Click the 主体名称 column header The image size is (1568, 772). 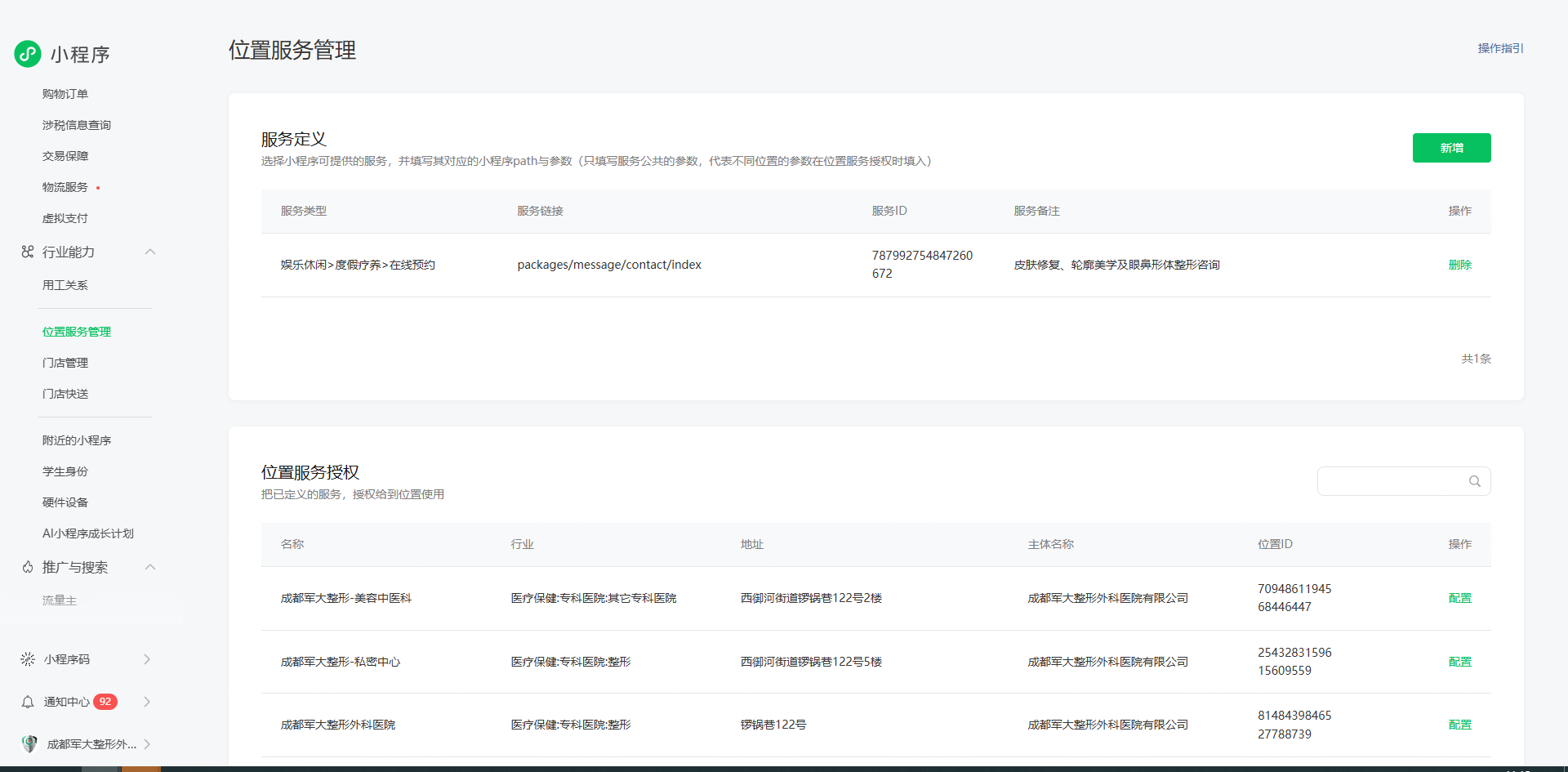[1051, 544]
